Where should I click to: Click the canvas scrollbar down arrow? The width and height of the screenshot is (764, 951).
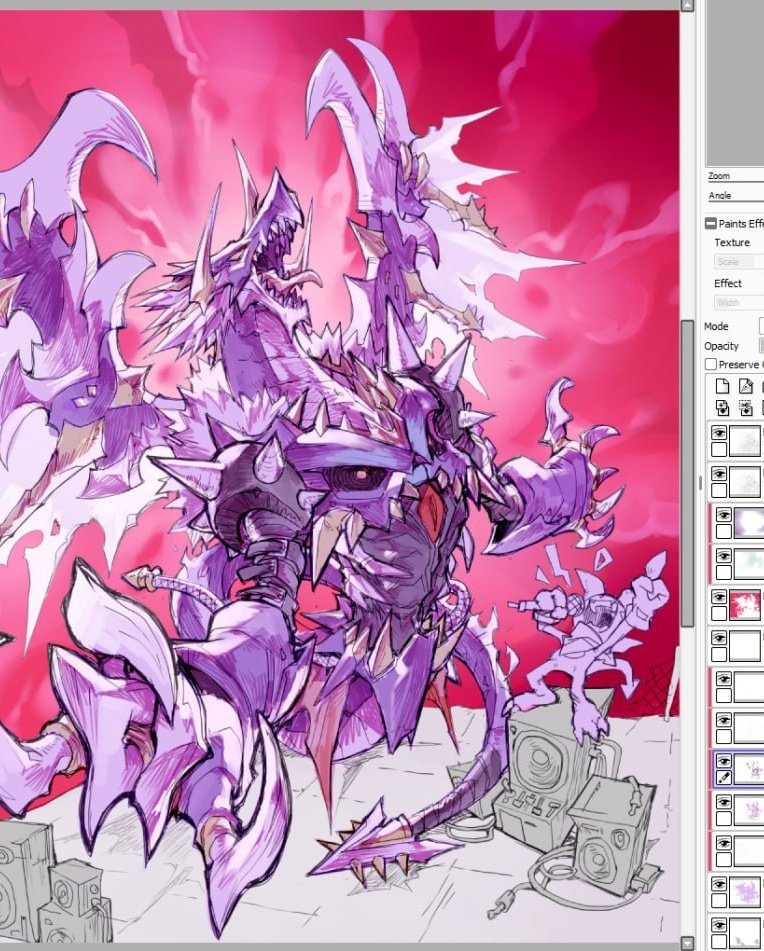(687, 944)
